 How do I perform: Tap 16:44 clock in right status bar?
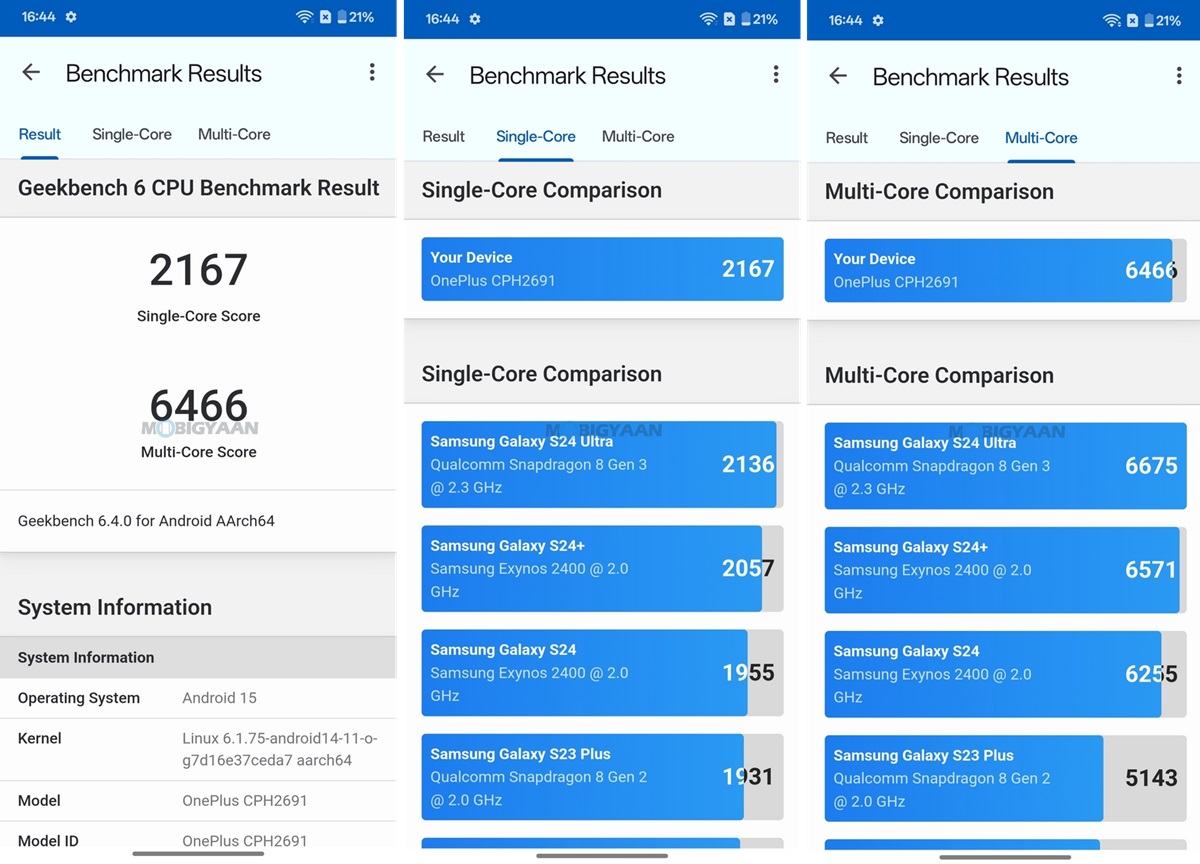tap(846, 20)
